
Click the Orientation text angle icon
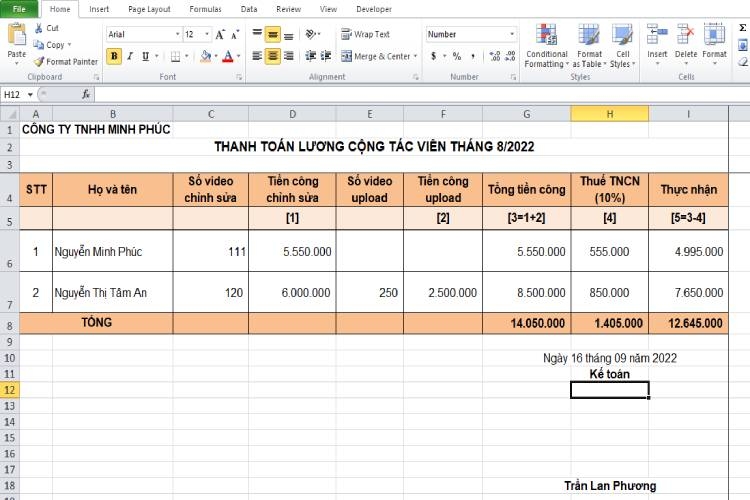[x=311, y=34]
